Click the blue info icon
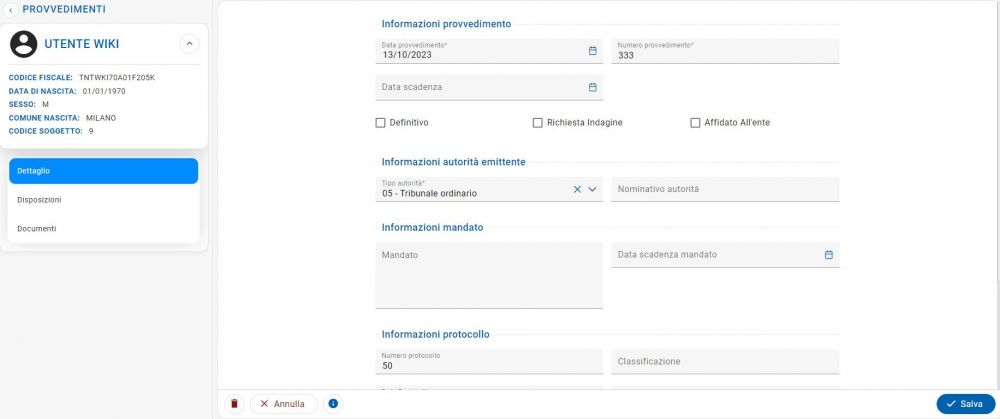 (x=333, y=404)
